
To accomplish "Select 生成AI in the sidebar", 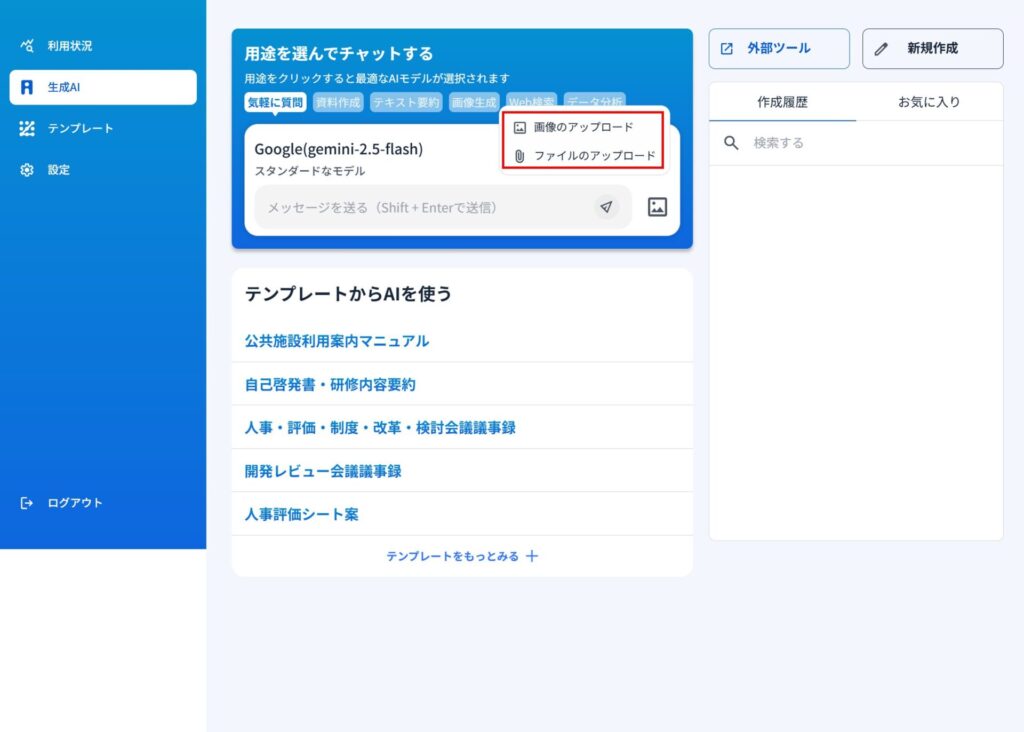I will (64, 87).
